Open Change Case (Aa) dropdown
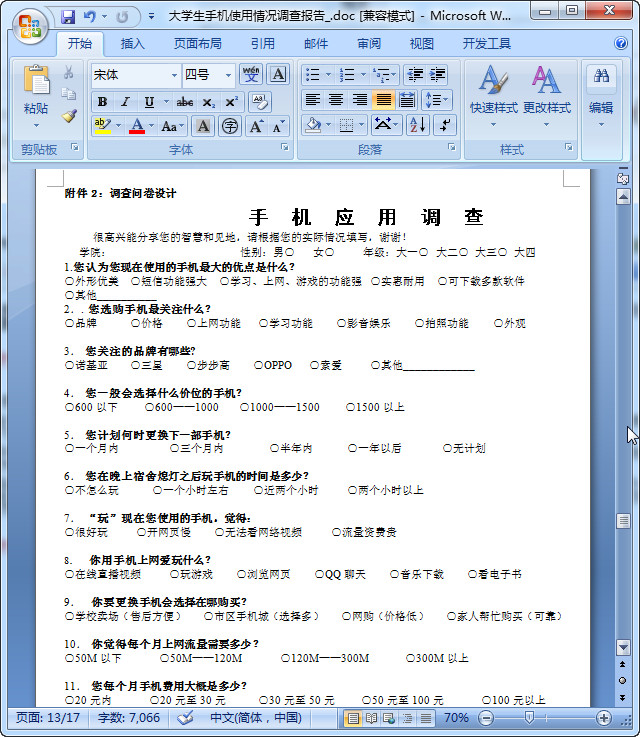The image size is (640, 737). 172,126
